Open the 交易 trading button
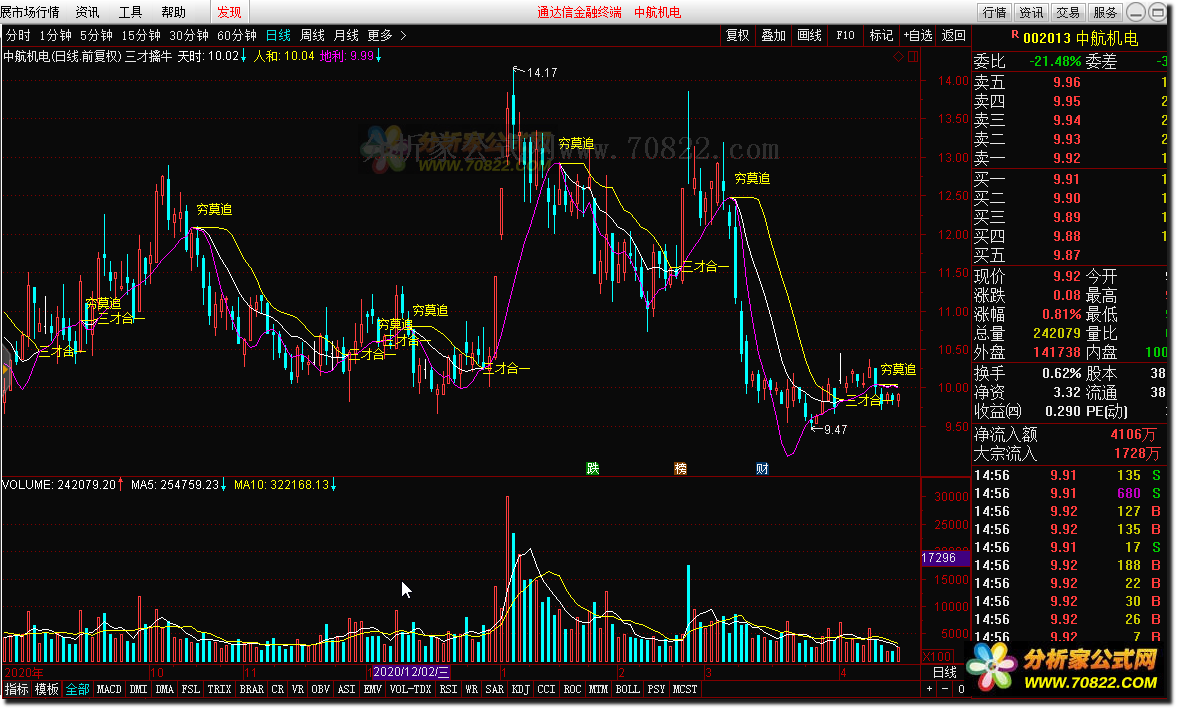 point(1067,12)
